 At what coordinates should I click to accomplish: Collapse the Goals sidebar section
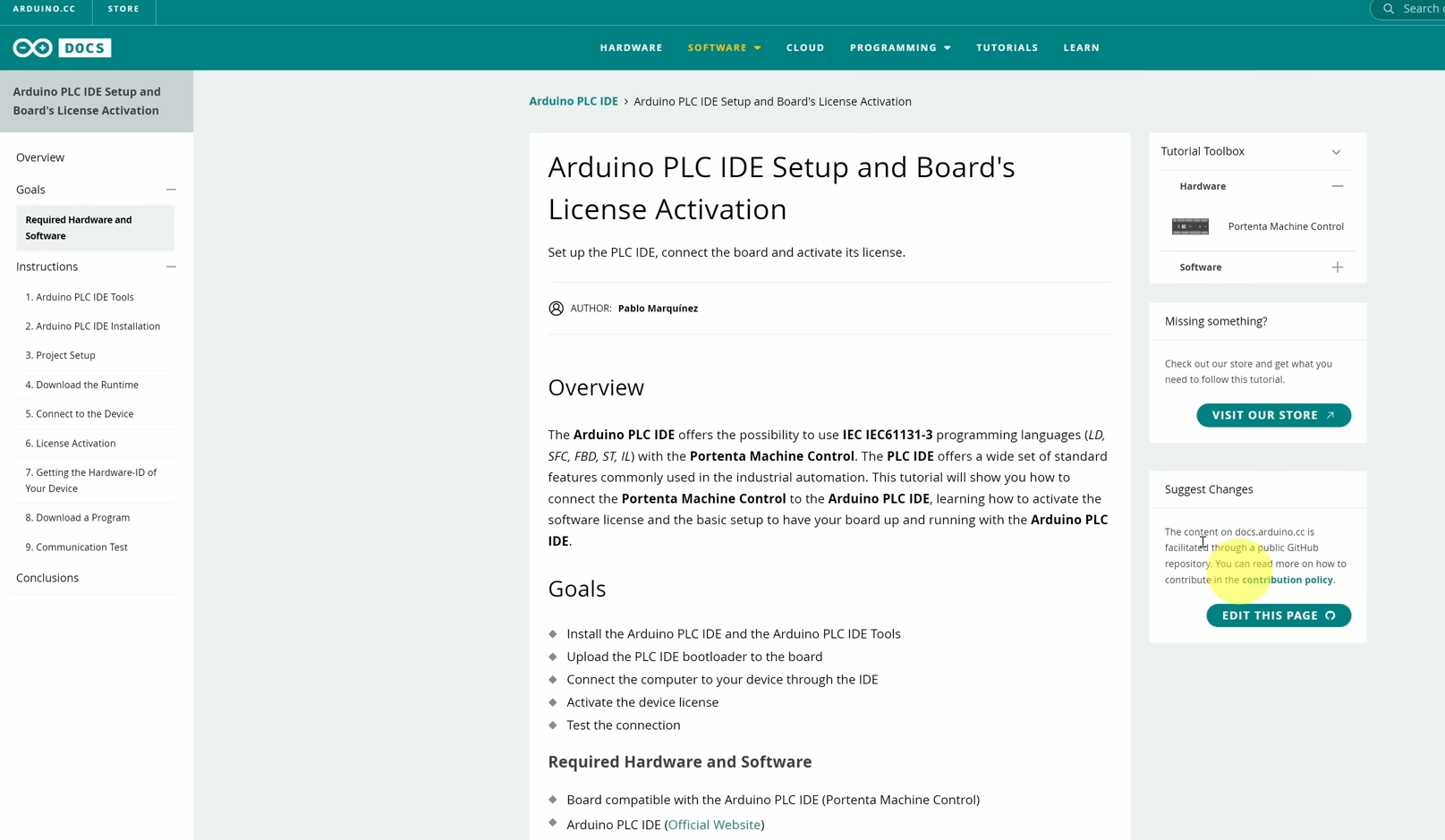171,190
